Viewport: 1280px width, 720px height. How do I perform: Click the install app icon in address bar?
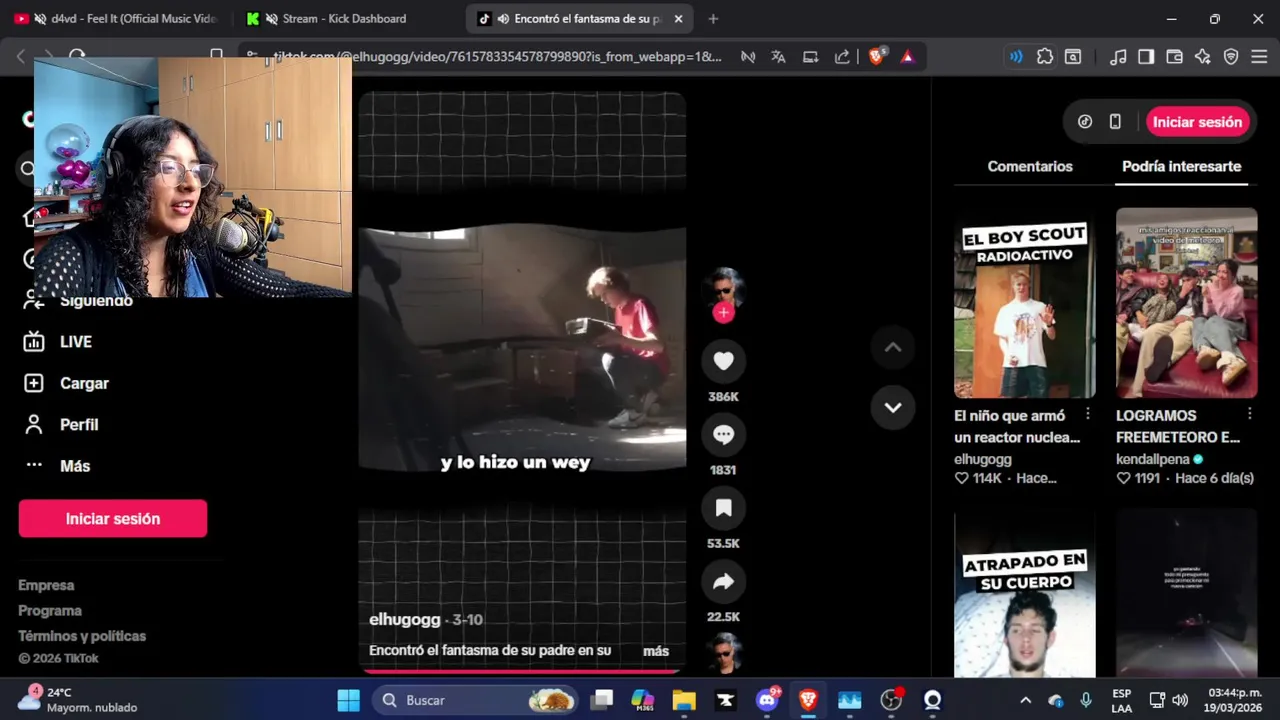811,57
